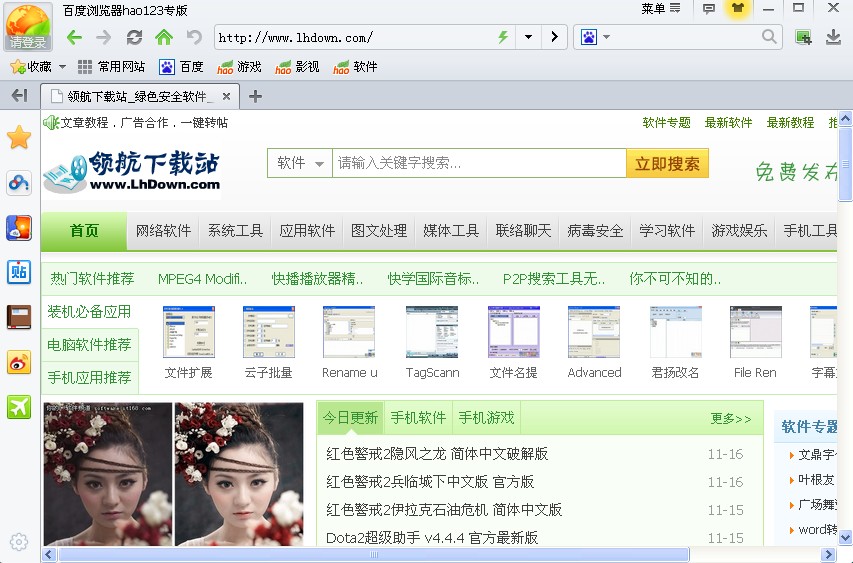The image size is (853, 563).
Task: Click the forward navigation arrow
Action: pyautogui.click(x=103, y=38)
